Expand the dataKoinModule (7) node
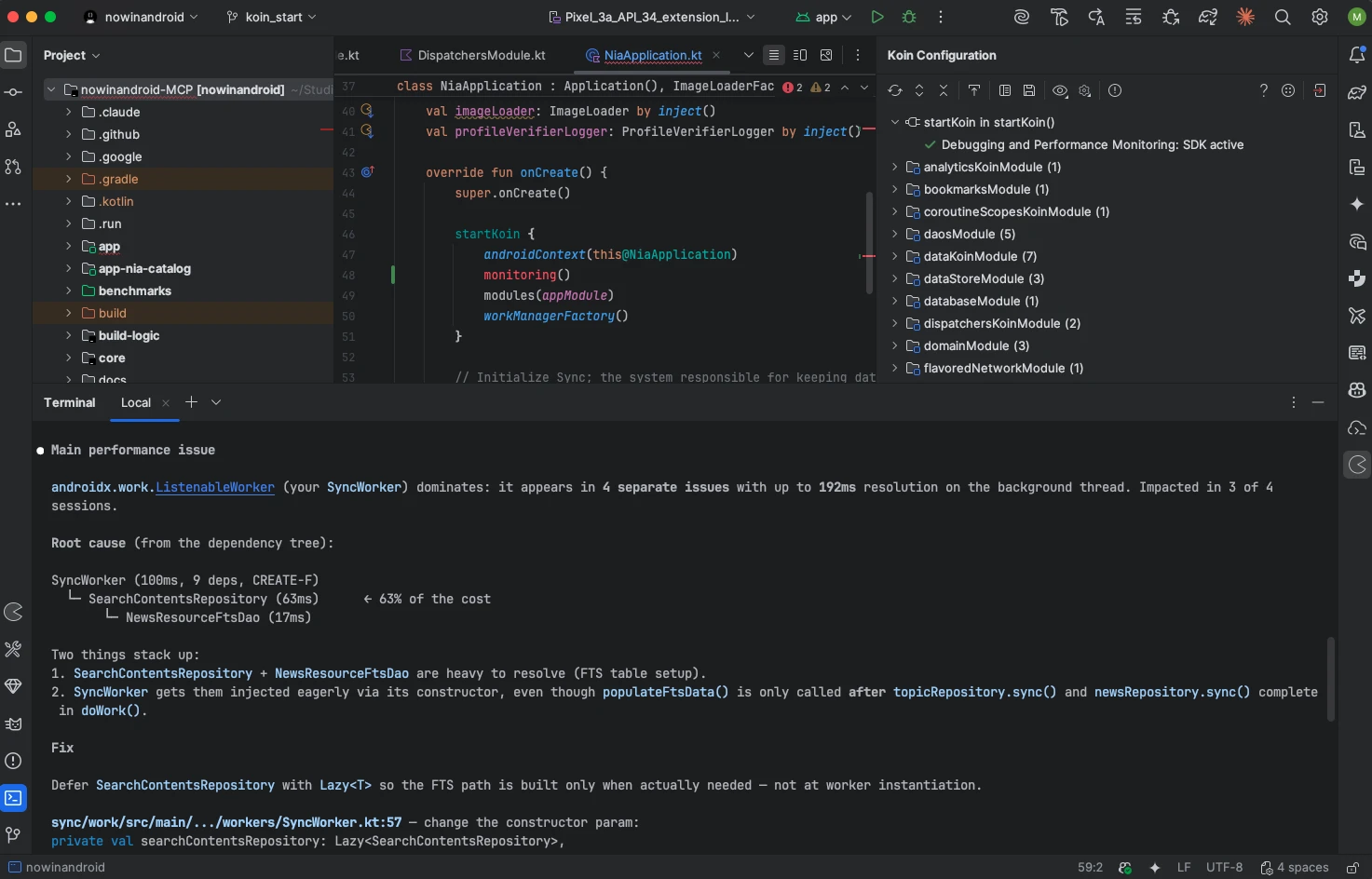 coord(895,256)
